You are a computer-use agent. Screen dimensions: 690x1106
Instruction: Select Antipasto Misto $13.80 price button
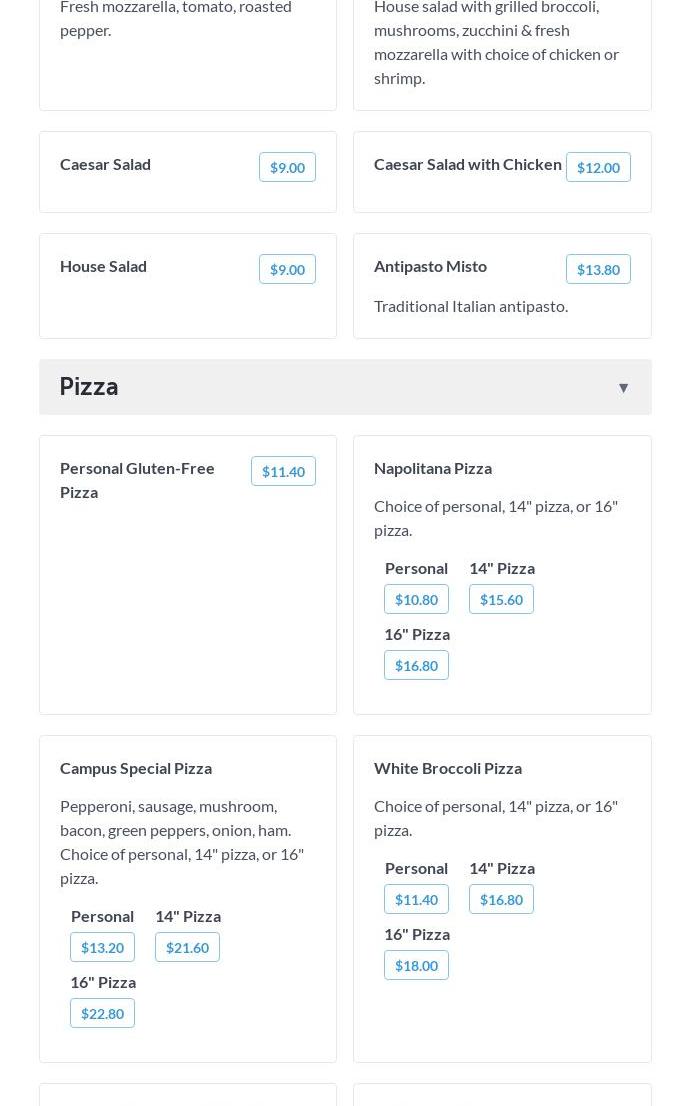point(598,269)
